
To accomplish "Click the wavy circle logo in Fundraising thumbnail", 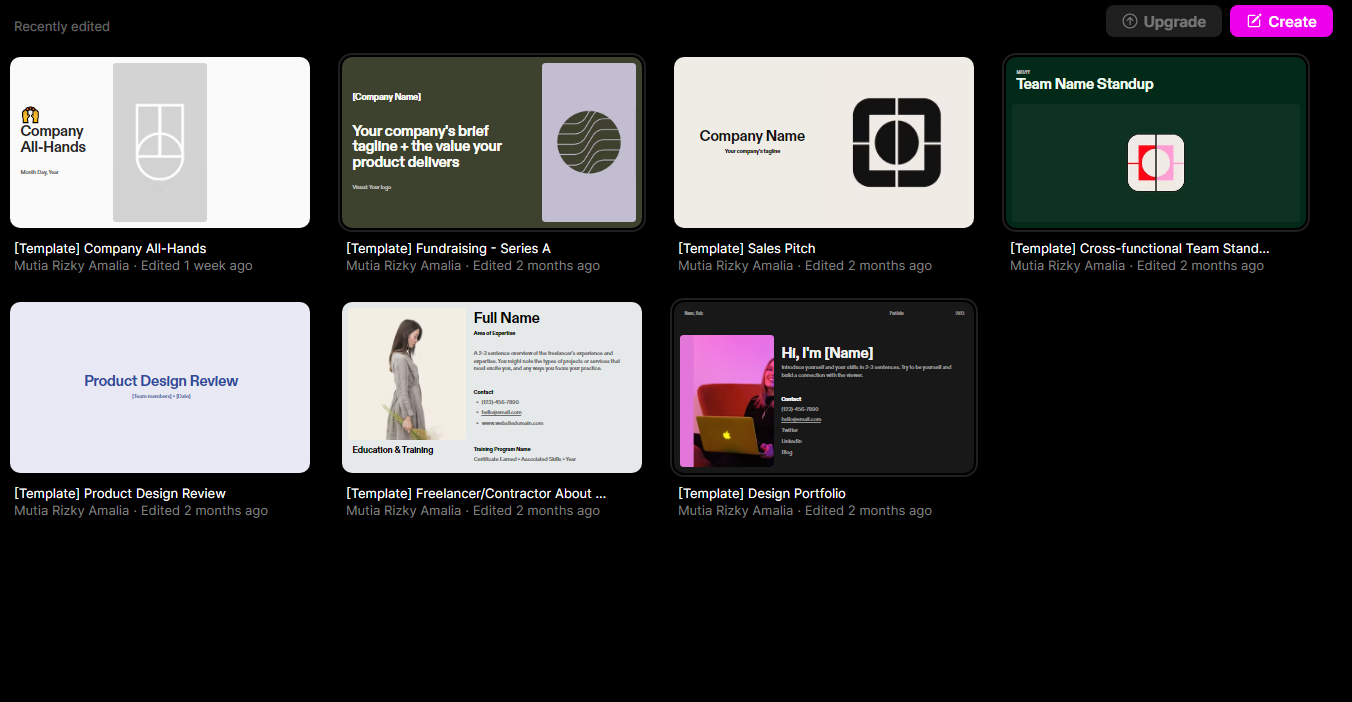I will [x=588, y=143].
